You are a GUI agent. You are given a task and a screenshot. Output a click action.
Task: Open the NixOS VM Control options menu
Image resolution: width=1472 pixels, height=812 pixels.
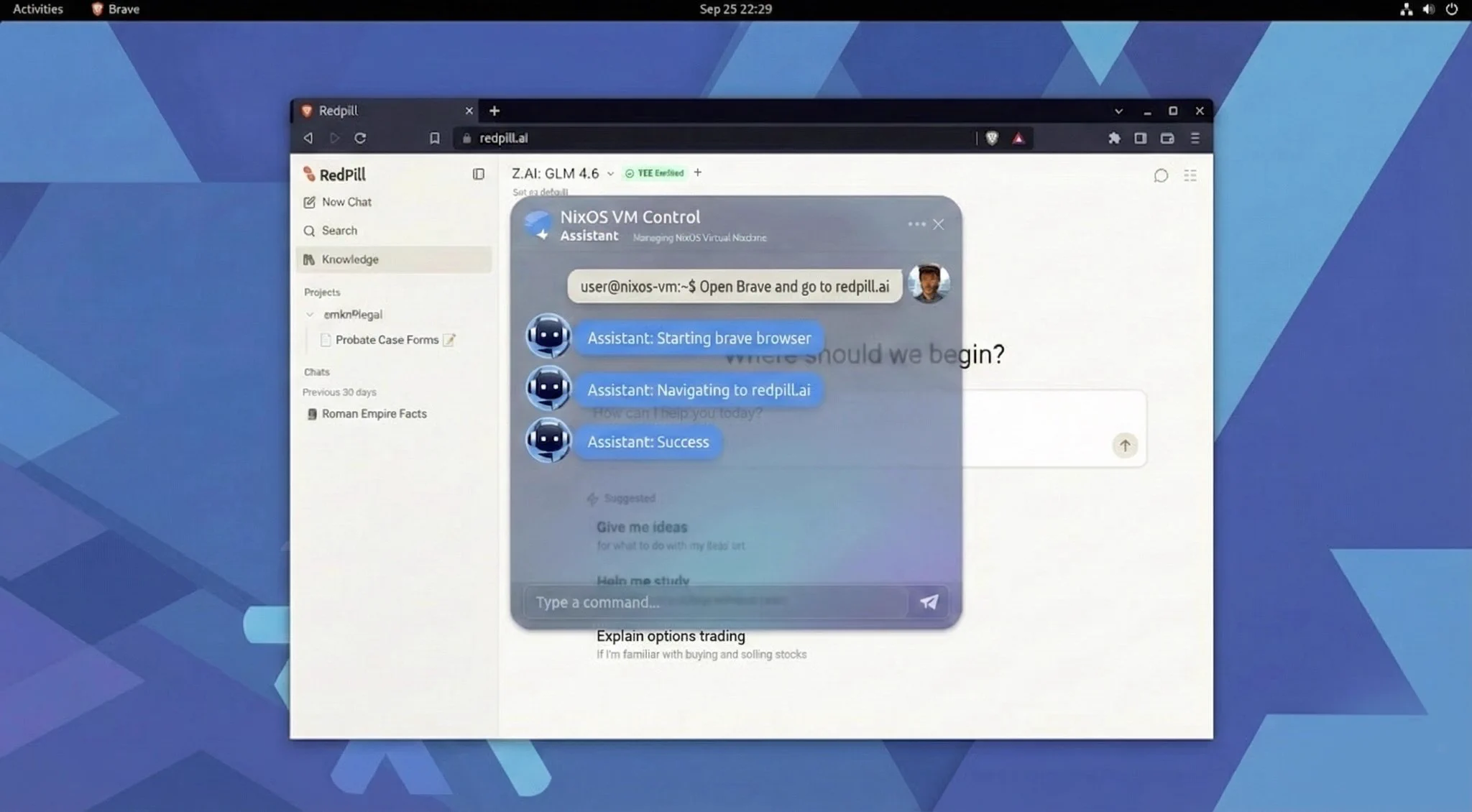click(916, 224)
